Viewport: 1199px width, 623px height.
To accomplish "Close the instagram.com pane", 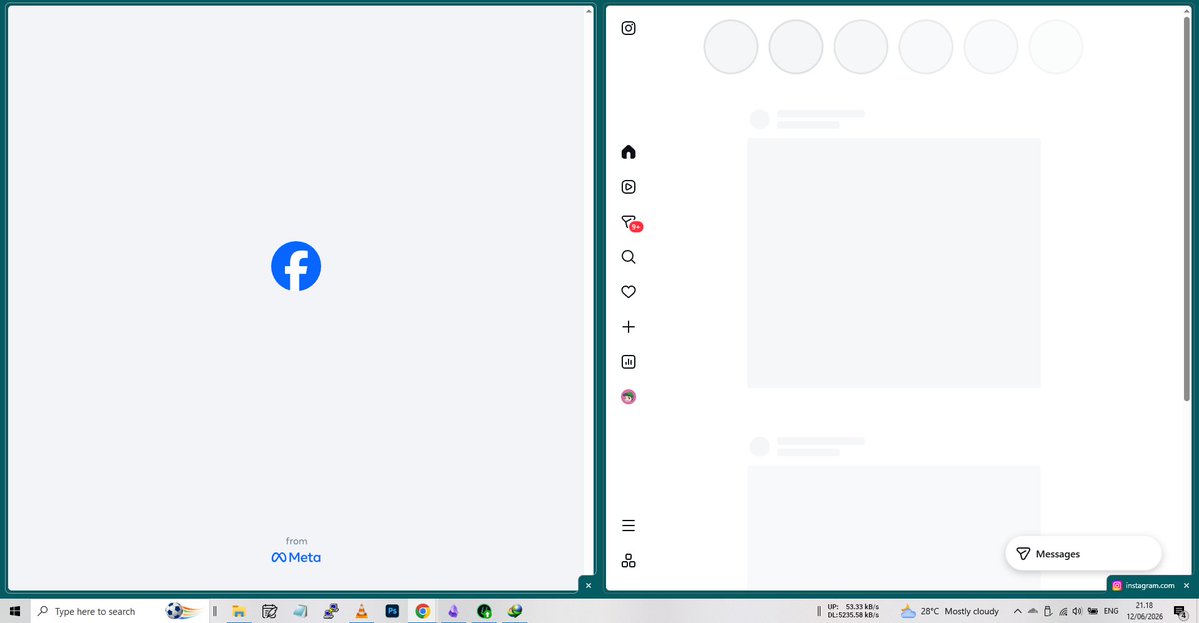I will [x=1186, y=586].
